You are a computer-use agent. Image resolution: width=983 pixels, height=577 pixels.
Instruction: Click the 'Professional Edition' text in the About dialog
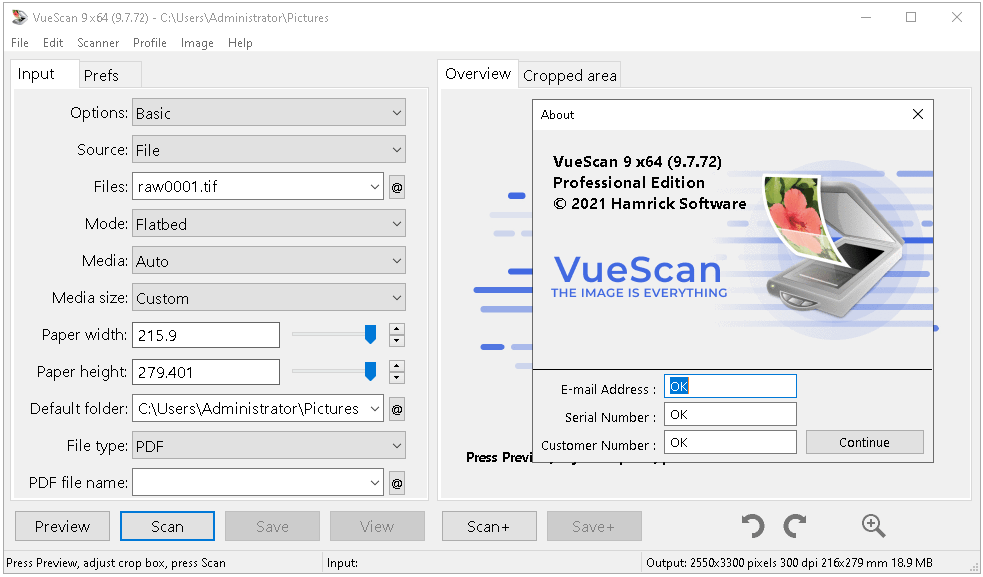(x=629, y=183)
